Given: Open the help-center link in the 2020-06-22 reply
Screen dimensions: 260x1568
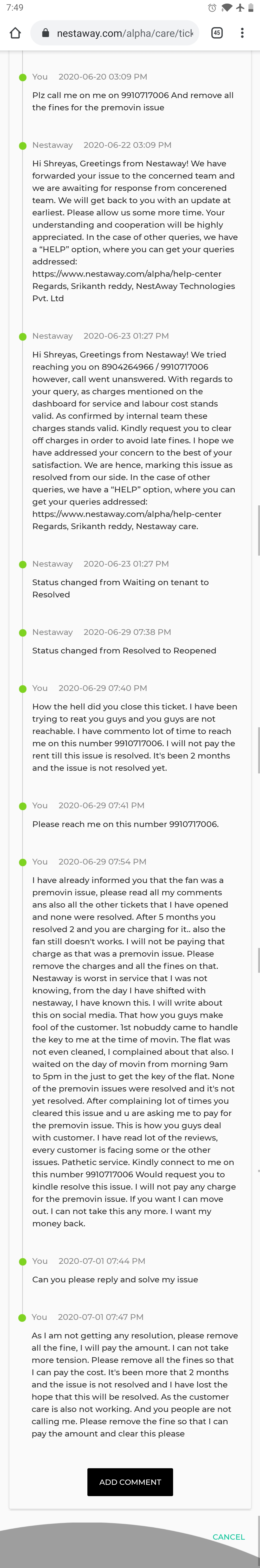Looking at the screenshot, I should point(127,274).
